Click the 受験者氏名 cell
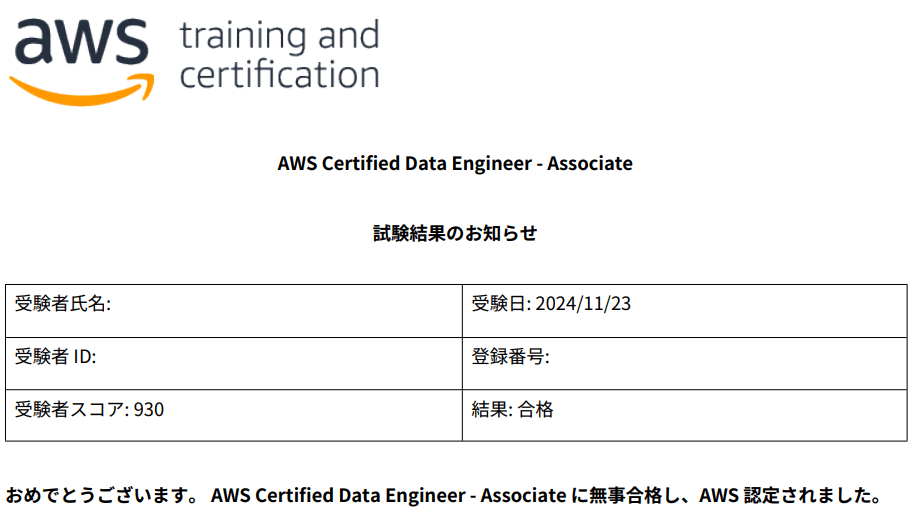Screen dimensions: 920x519 tap(234, 311)
